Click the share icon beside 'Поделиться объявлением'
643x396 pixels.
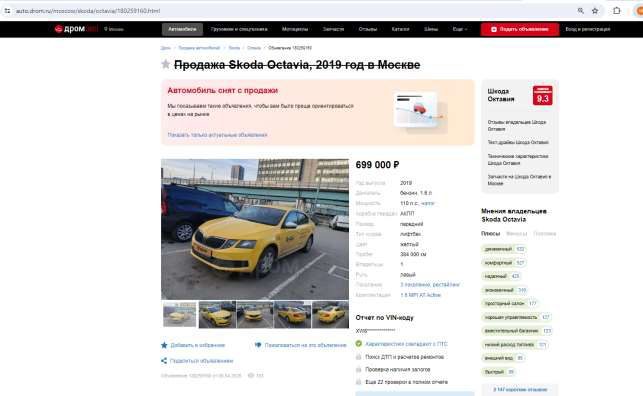(x=164, y=361)
